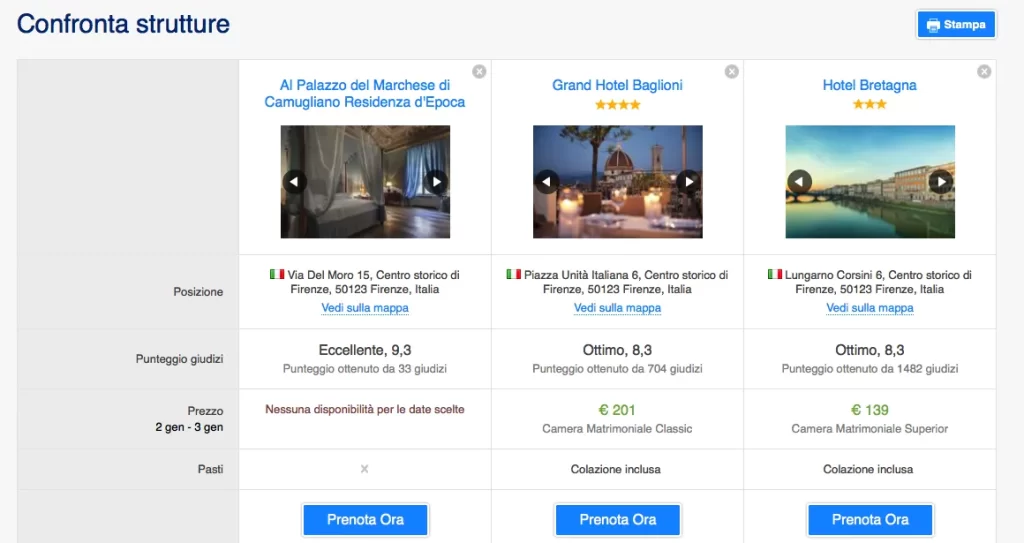Click 'Punteggio ottenuto da 1482 giudizi'
Viewport: 1024px width, 543px height.
click(x=870, y=369)
